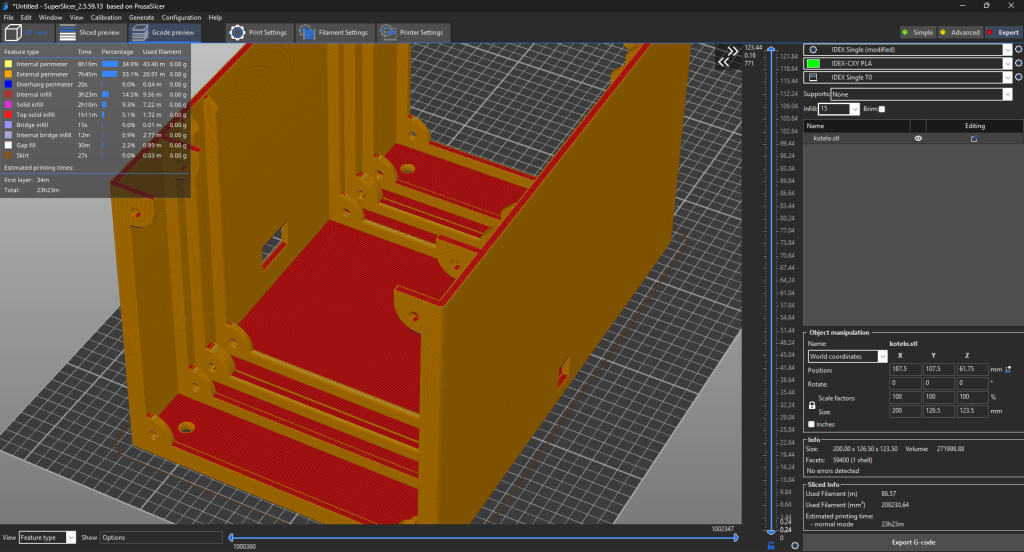1024x552 pixels.
Task: Expand the IDEX Single print preset dropdown
Action: (1007, 50)
